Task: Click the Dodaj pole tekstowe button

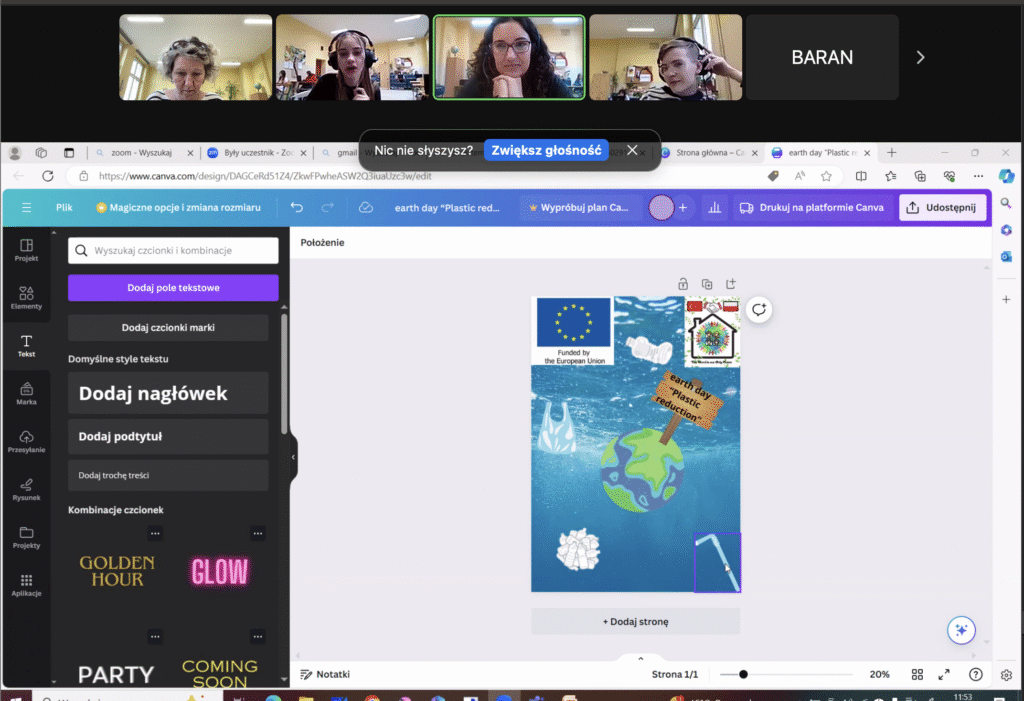Action: pyautogui.click(x=173, y=288)
